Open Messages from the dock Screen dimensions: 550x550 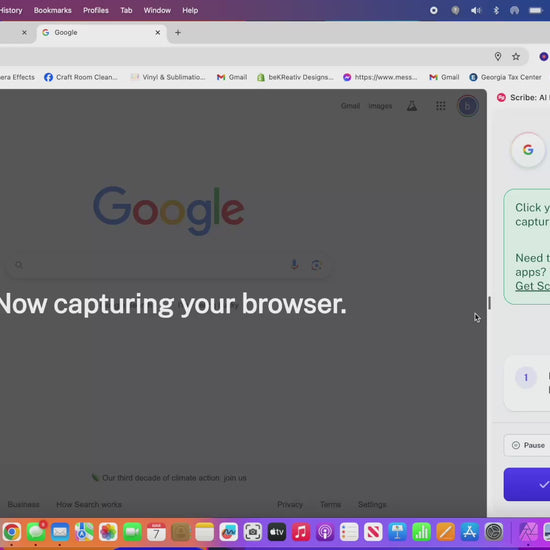point(36,532)
